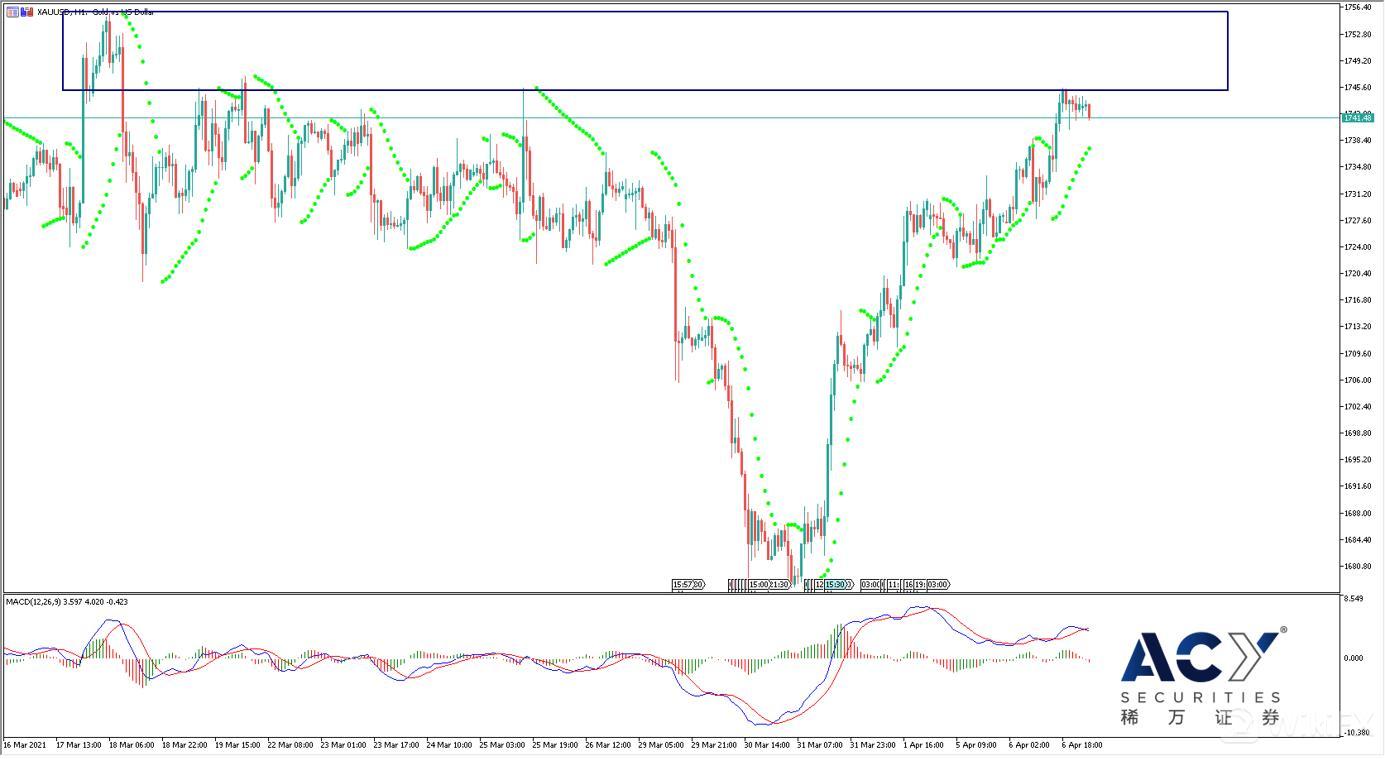Click the one-click trading panel icon
The image size is (1385, 759).
click(x=12, y=12)
